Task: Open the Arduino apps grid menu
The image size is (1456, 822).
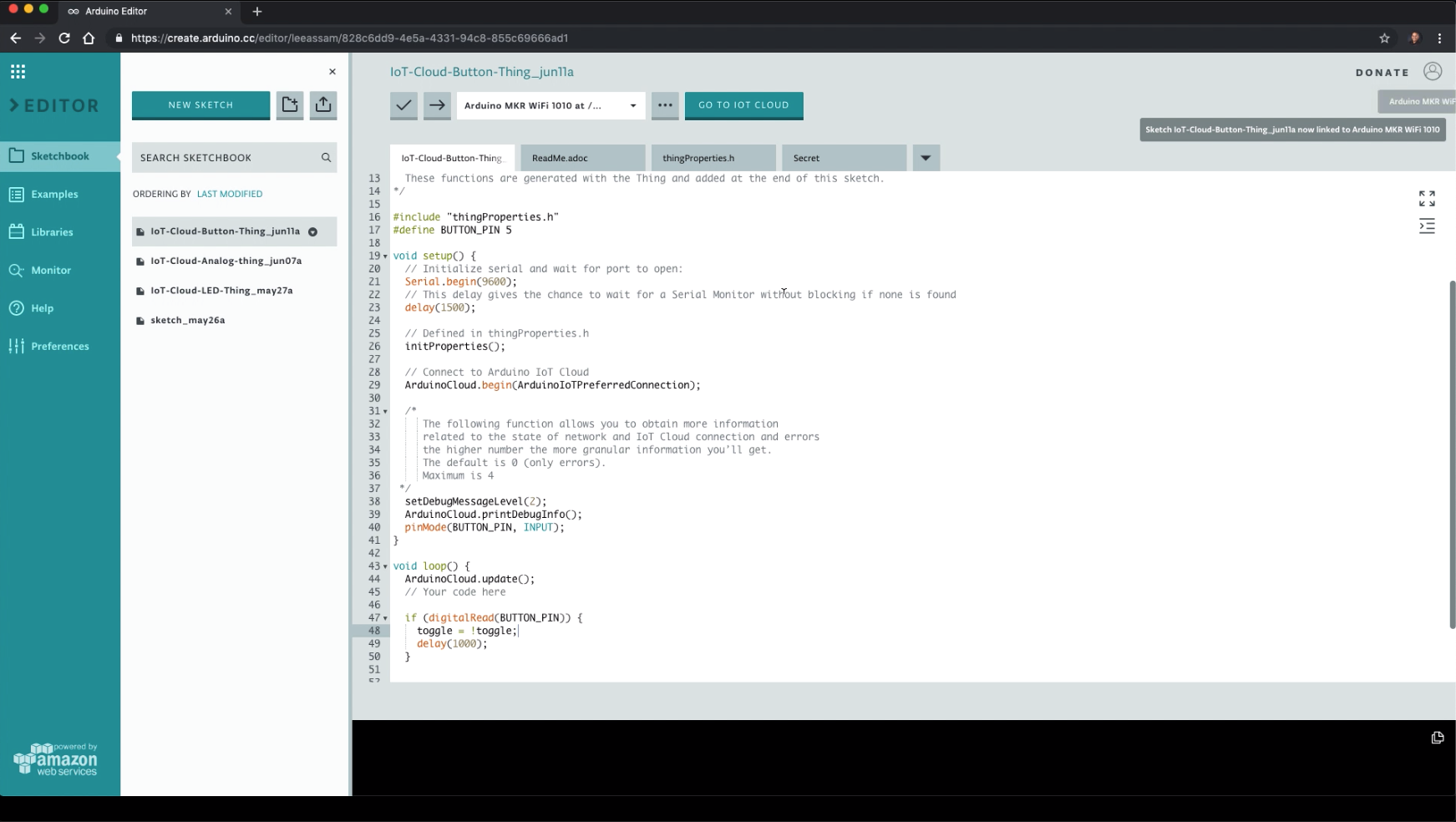Action: 18,72
